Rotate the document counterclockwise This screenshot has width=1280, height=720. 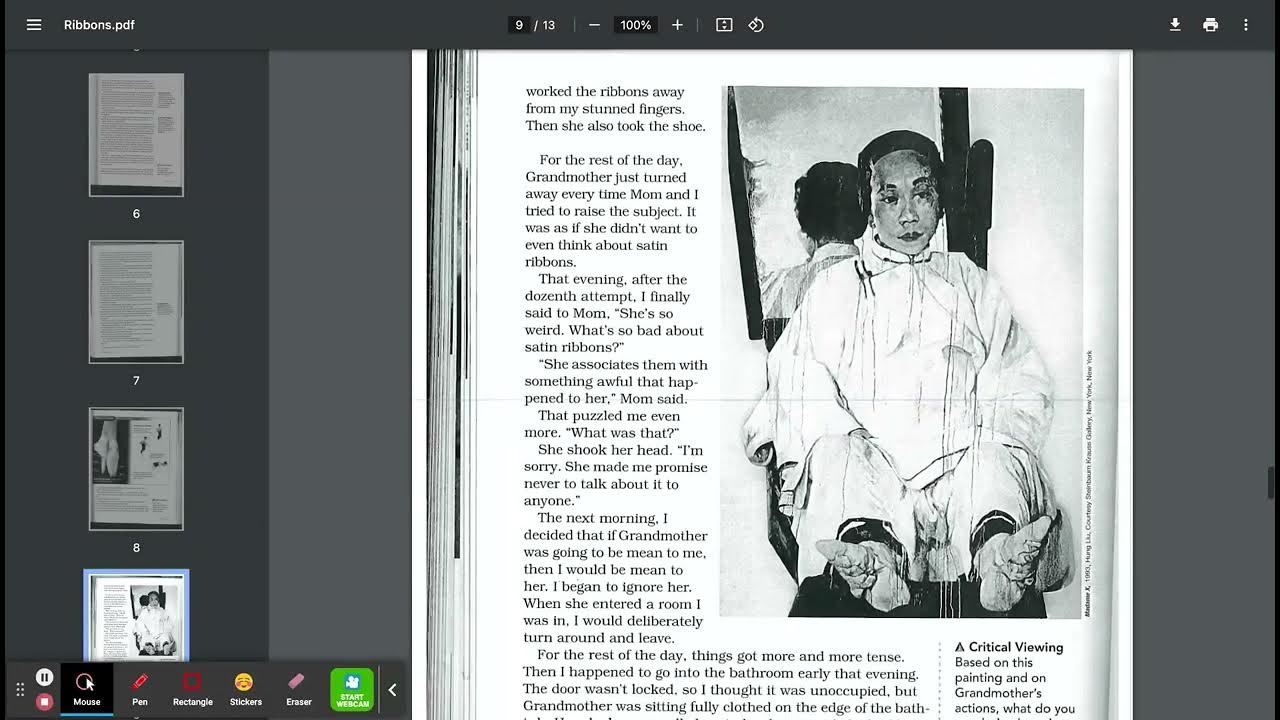pos(756,25)
